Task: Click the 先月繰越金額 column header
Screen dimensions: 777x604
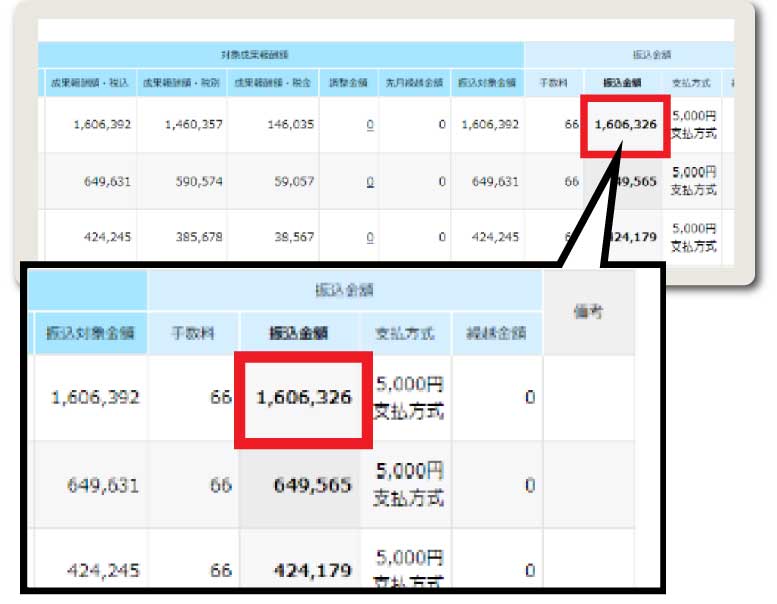Action: click(414, 83)
